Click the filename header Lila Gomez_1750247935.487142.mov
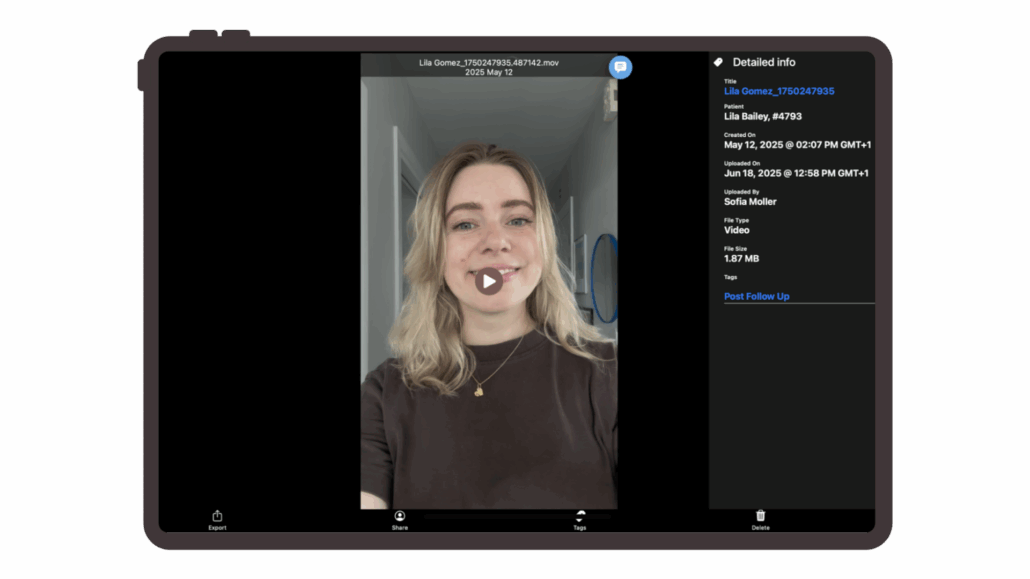 point(488,63)
